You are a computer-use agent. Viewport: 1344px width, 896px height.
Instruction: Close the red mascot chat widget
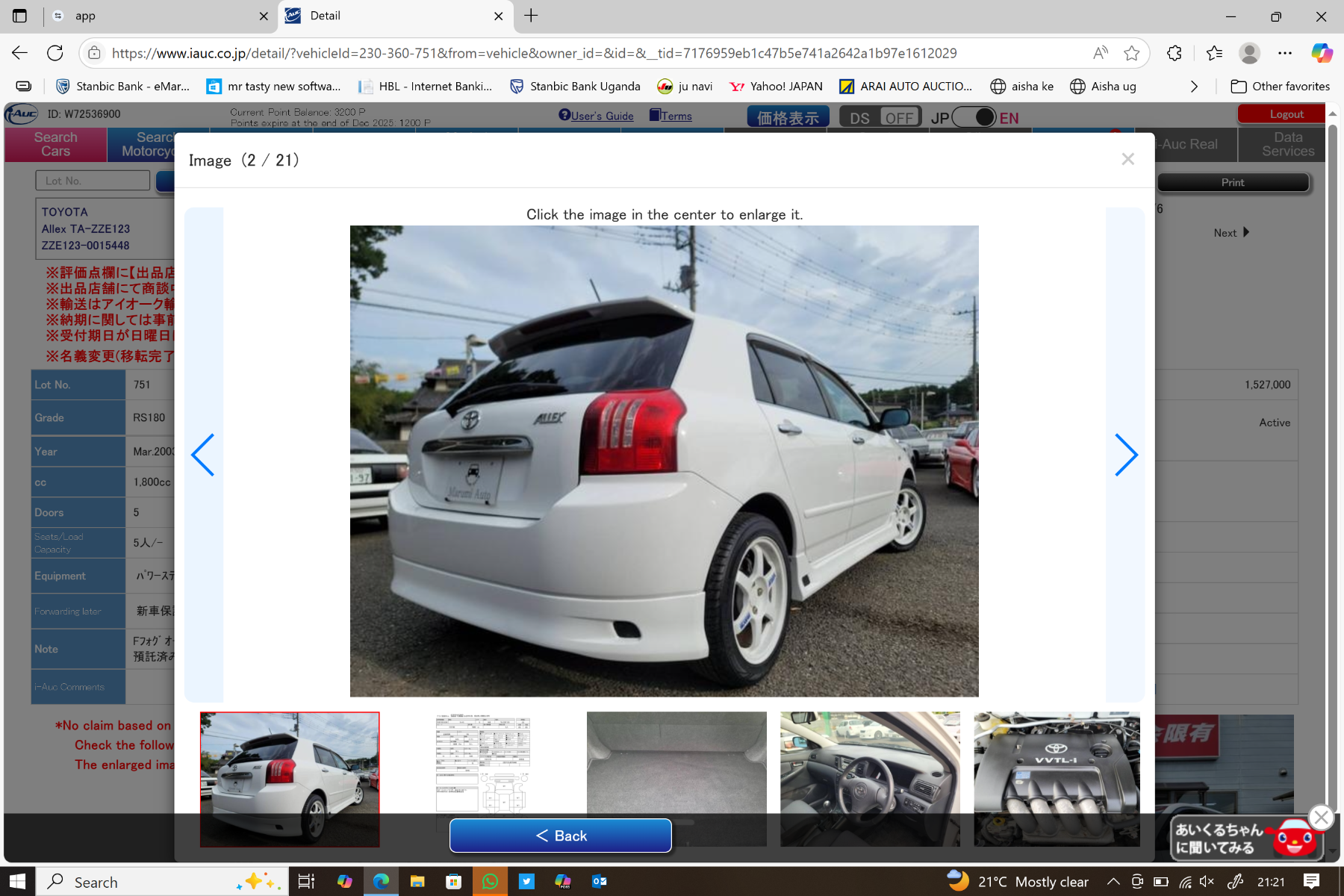point(1321,817)
